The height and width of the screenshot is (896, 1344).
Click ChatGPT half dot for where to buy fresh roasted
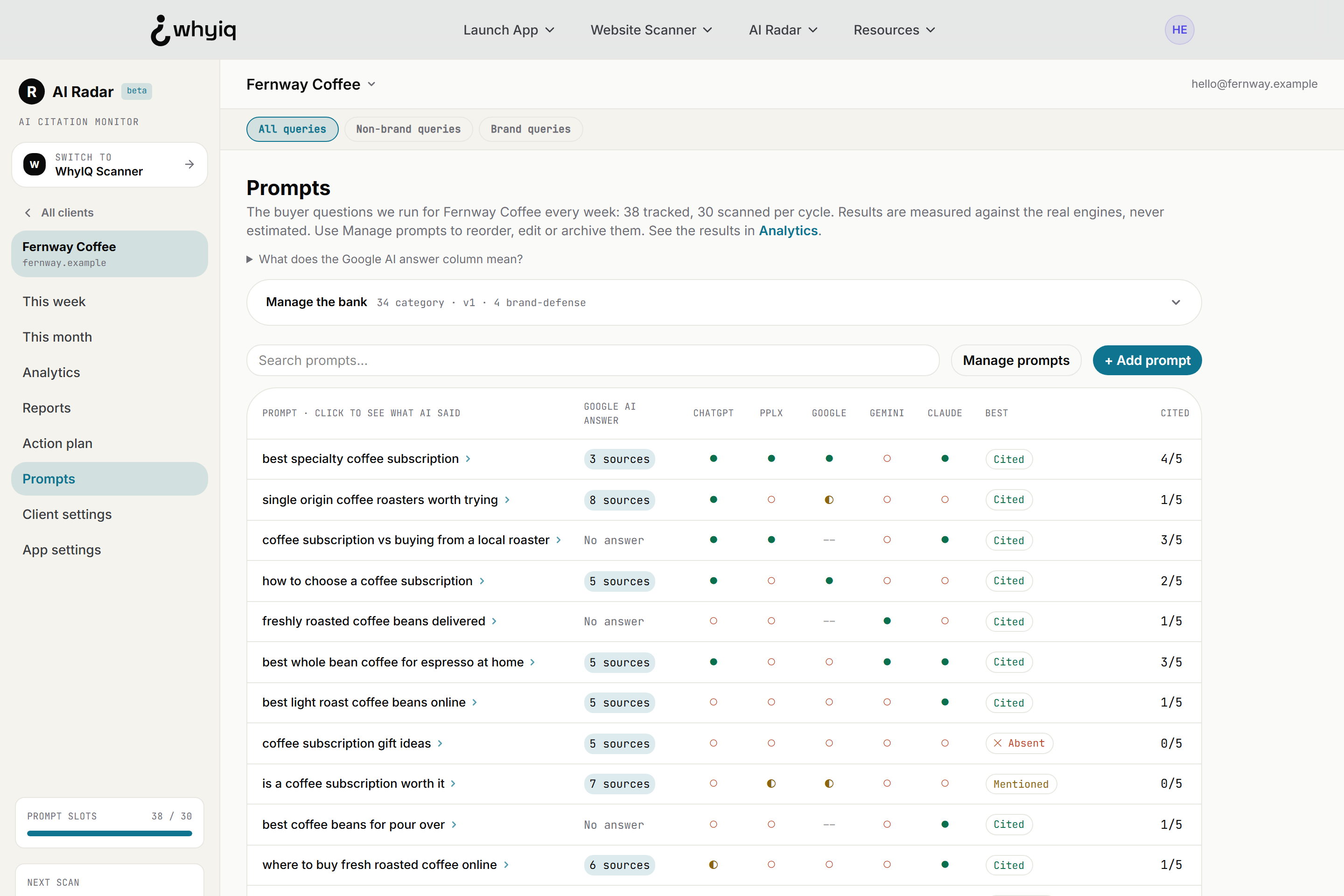tap(713, 865)
